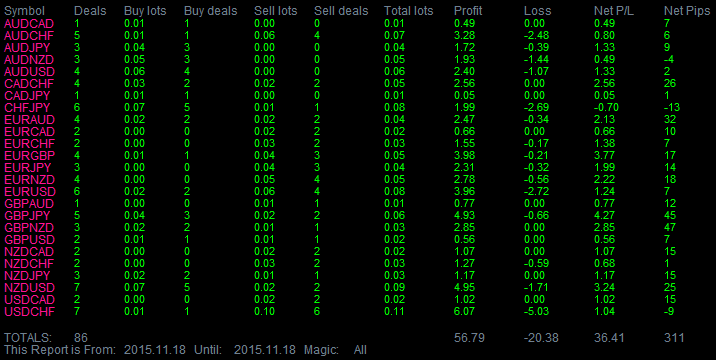The image size is (716, 360).
Task: Click the total profit value 56.79
Action: click(469, 338)
